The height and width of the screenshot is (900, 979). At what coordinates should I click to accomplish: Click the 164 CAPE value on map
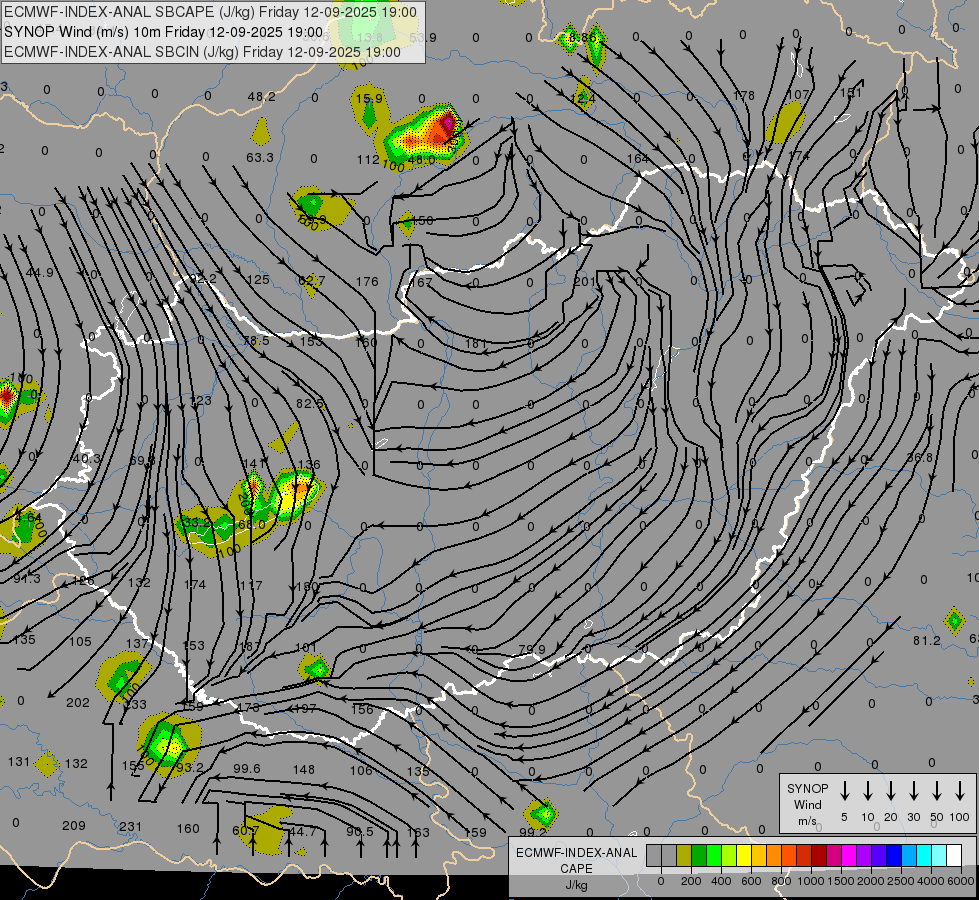(x=638, y=159)
